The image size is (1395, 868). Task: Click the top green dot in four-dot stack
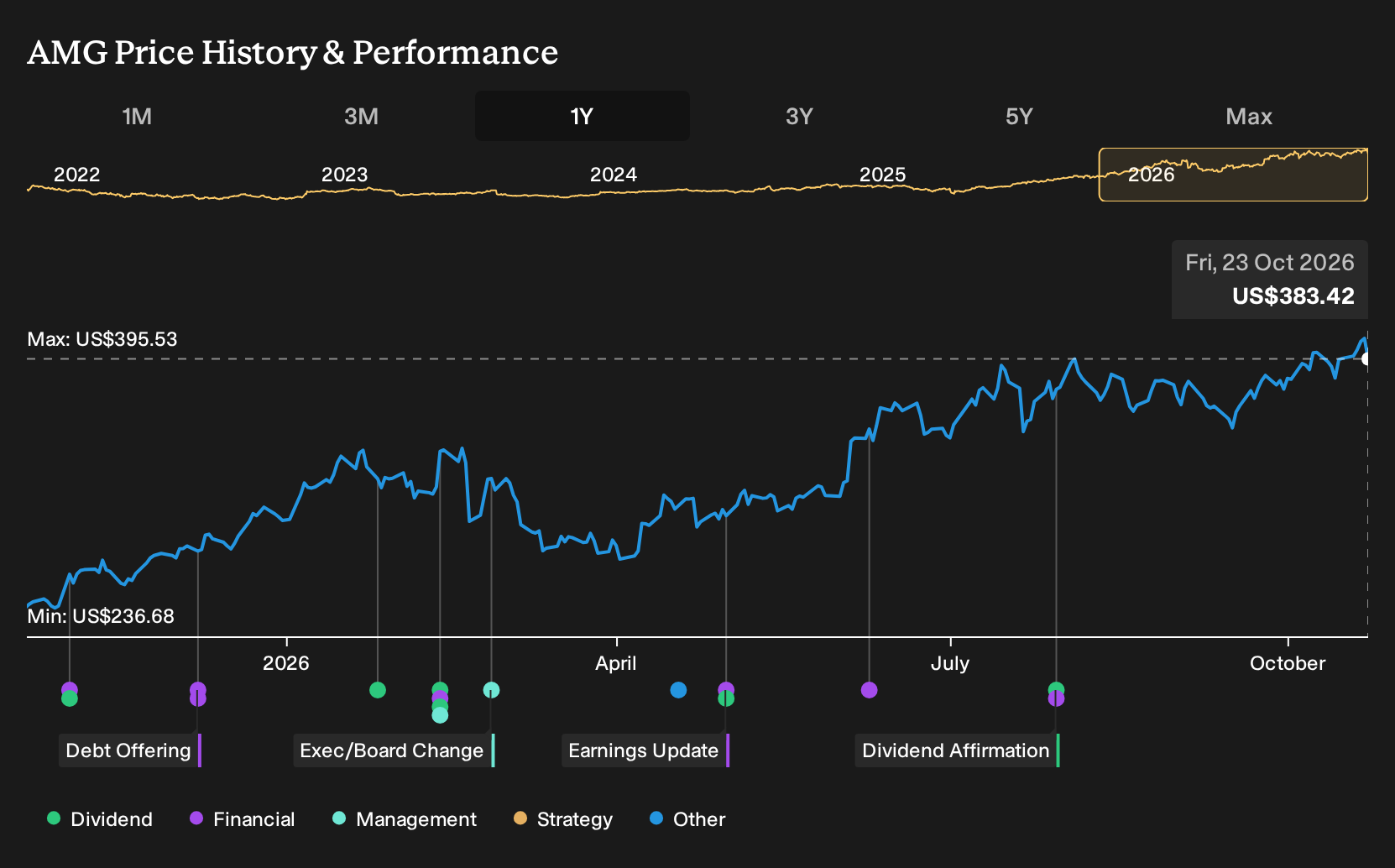click(x=440, y=689)
